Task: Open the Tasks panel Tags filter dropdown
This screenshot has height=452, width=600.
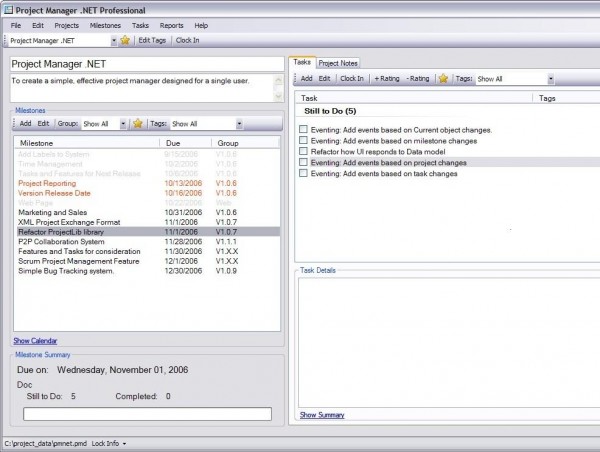Action: point(549,78)
